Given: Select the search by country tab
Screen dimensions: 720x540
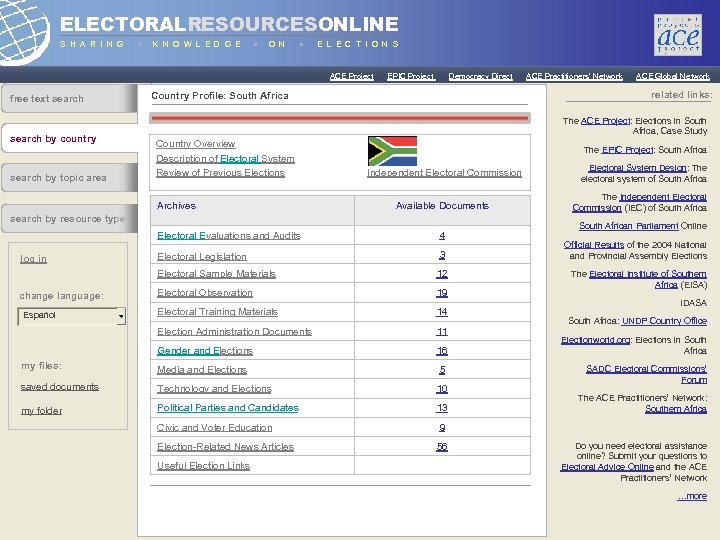Looking at the screenshot, I should point(70,138).
